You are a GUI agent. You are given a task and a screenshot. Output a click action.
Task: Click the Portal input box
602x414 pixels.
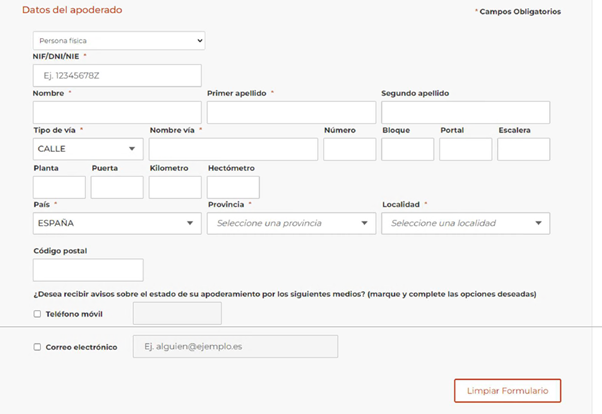[x=465, y=149]
